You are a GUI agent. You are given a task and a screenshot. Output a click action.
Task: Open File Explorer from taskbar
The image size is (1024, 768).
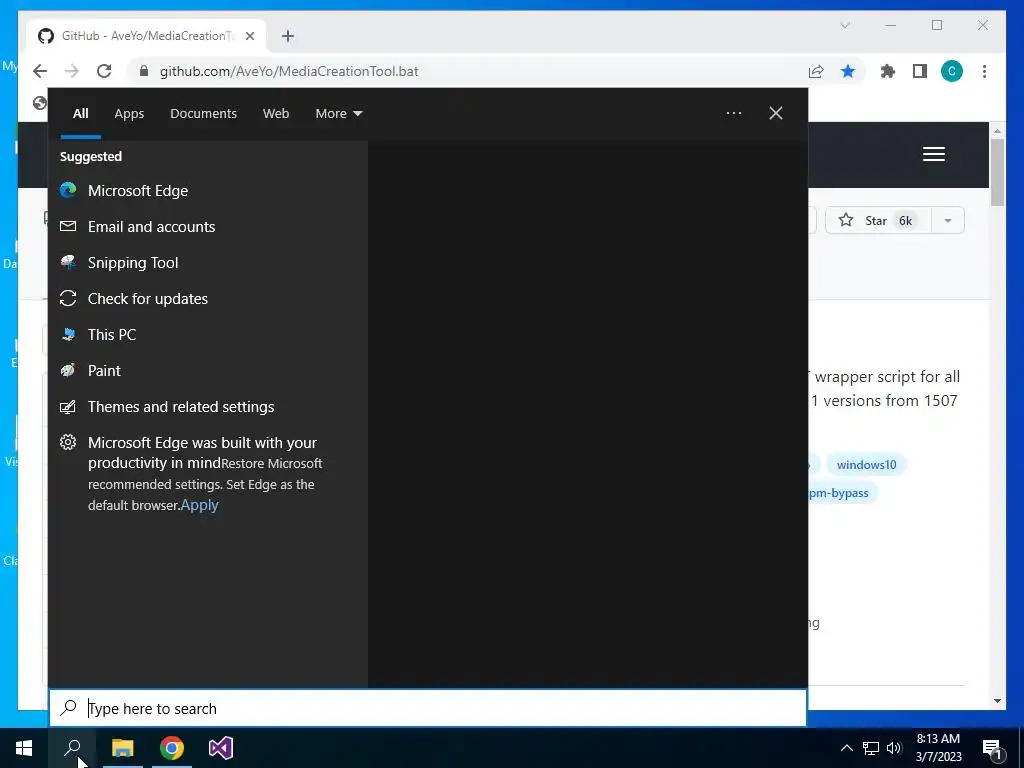tap(122, 748)
